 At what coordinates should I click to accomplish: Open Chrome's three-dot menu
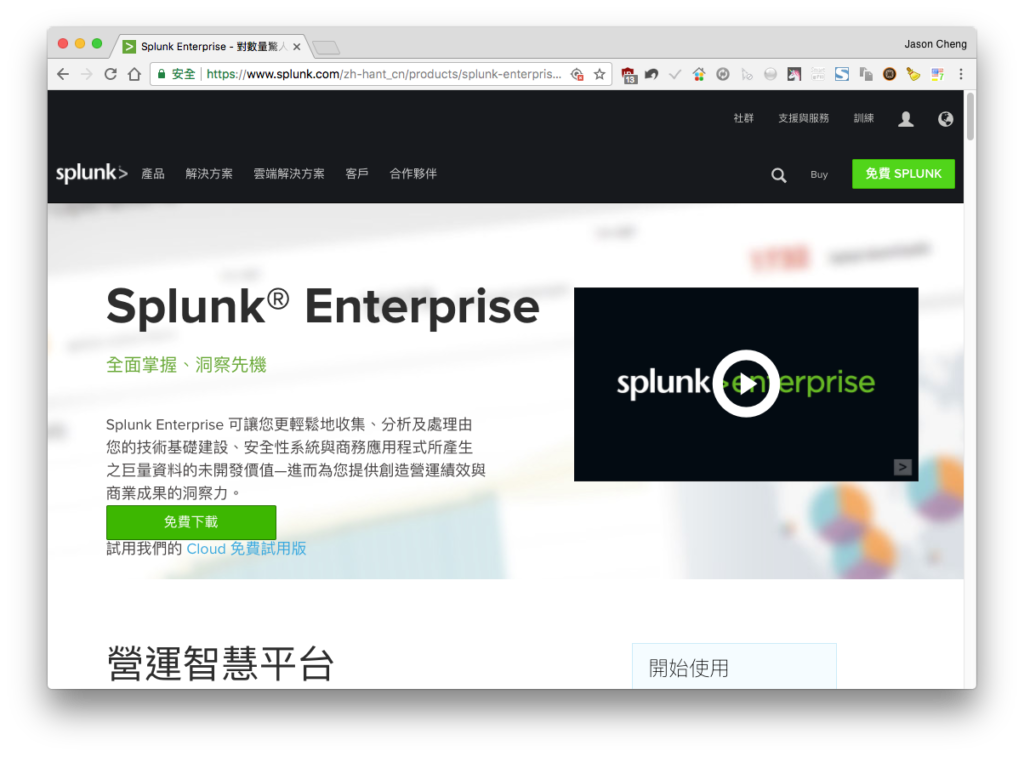(x=961, y=74)
